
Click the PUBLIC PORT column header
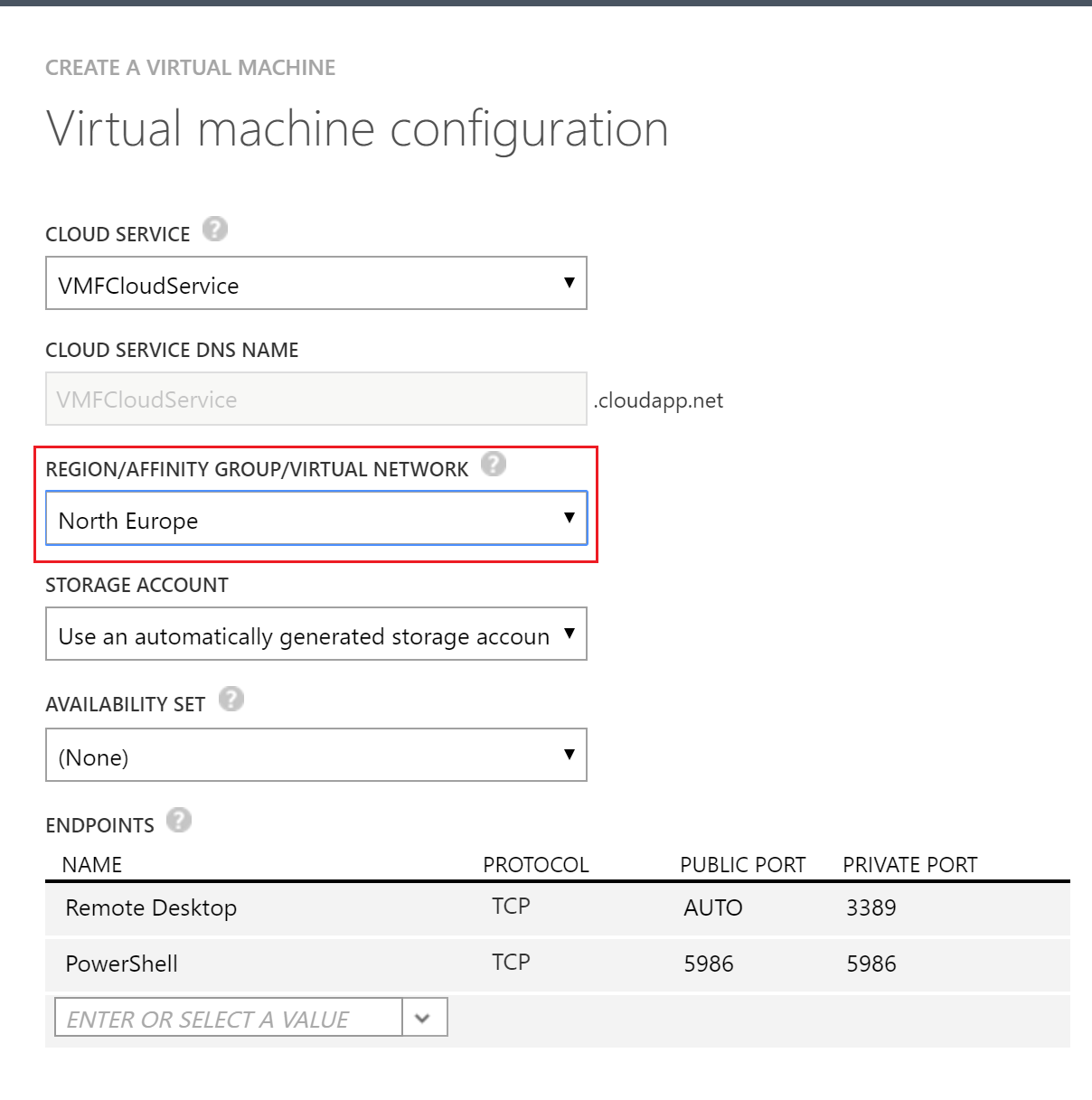pyautogui.click(x=742, y=865)
